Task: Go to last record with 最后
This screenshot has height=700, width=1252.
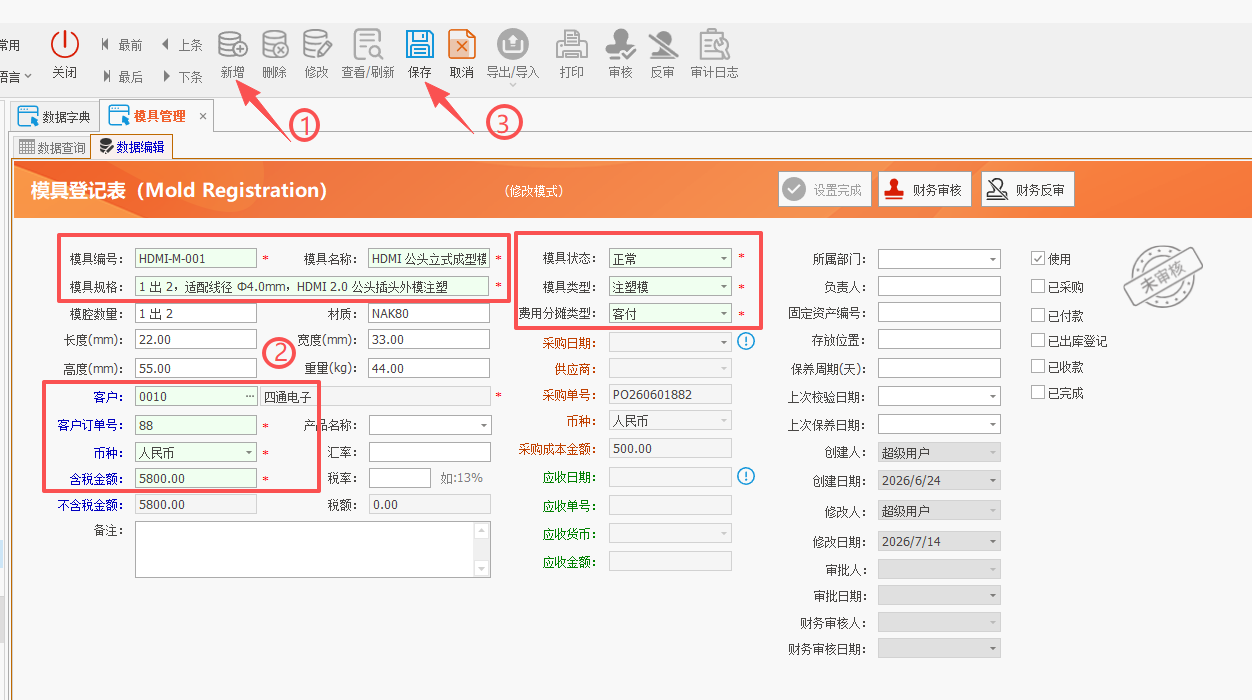Action: point(122,77)
